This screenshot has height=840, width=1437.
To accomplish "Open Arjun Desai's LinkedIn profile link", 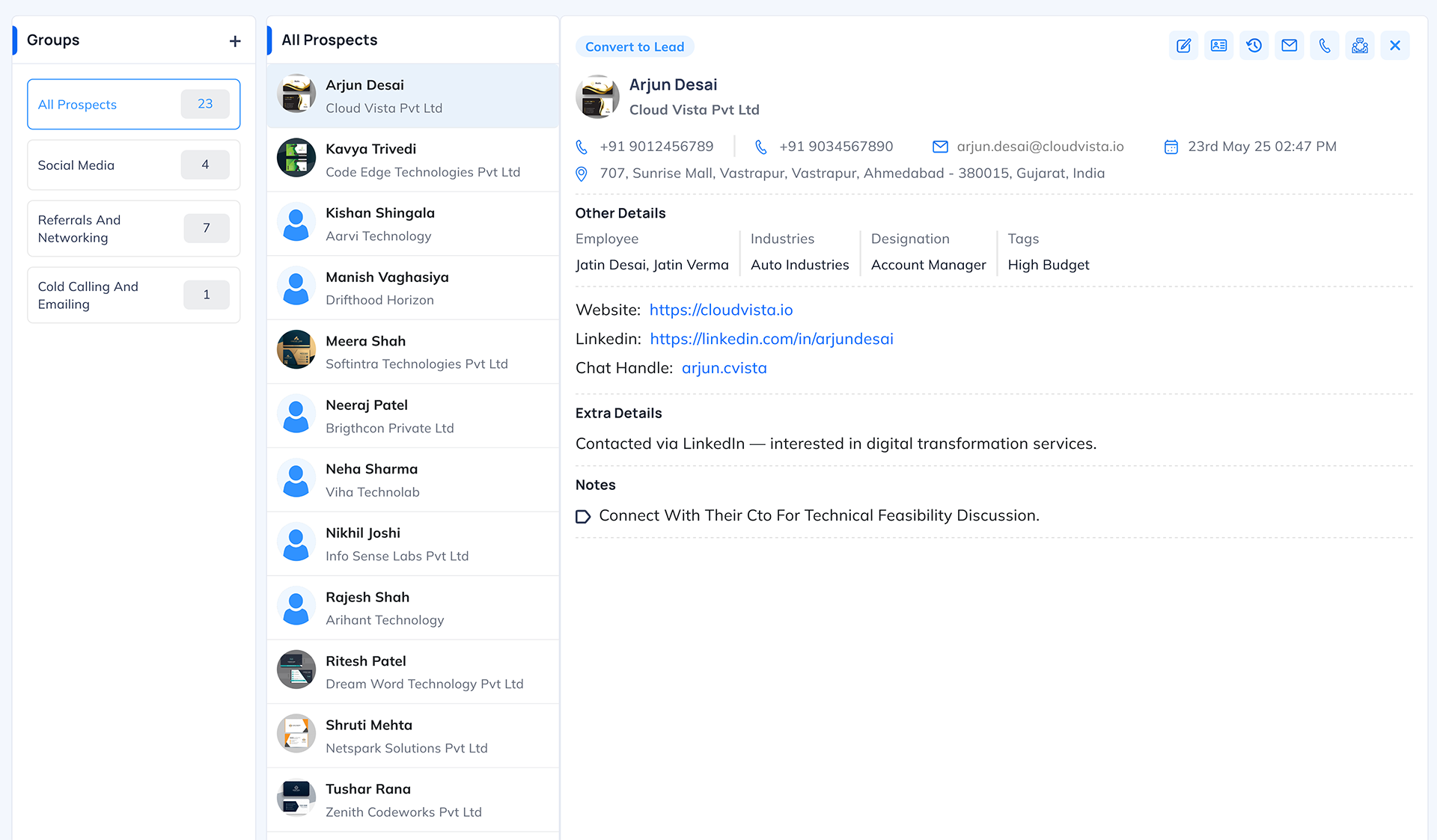I will click(x=771, y=339).
